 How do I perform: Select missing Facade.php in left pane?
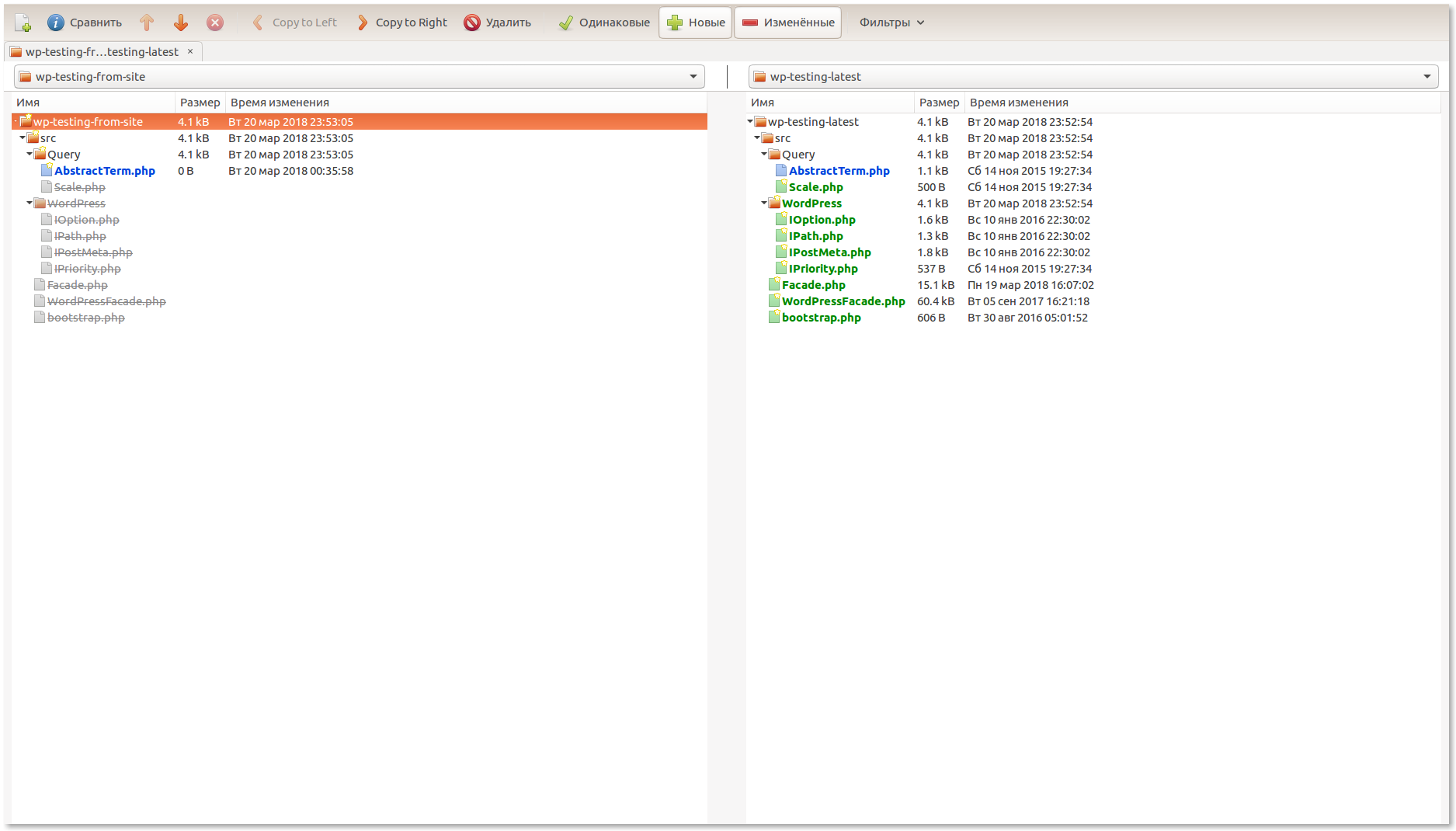point(78,285)
